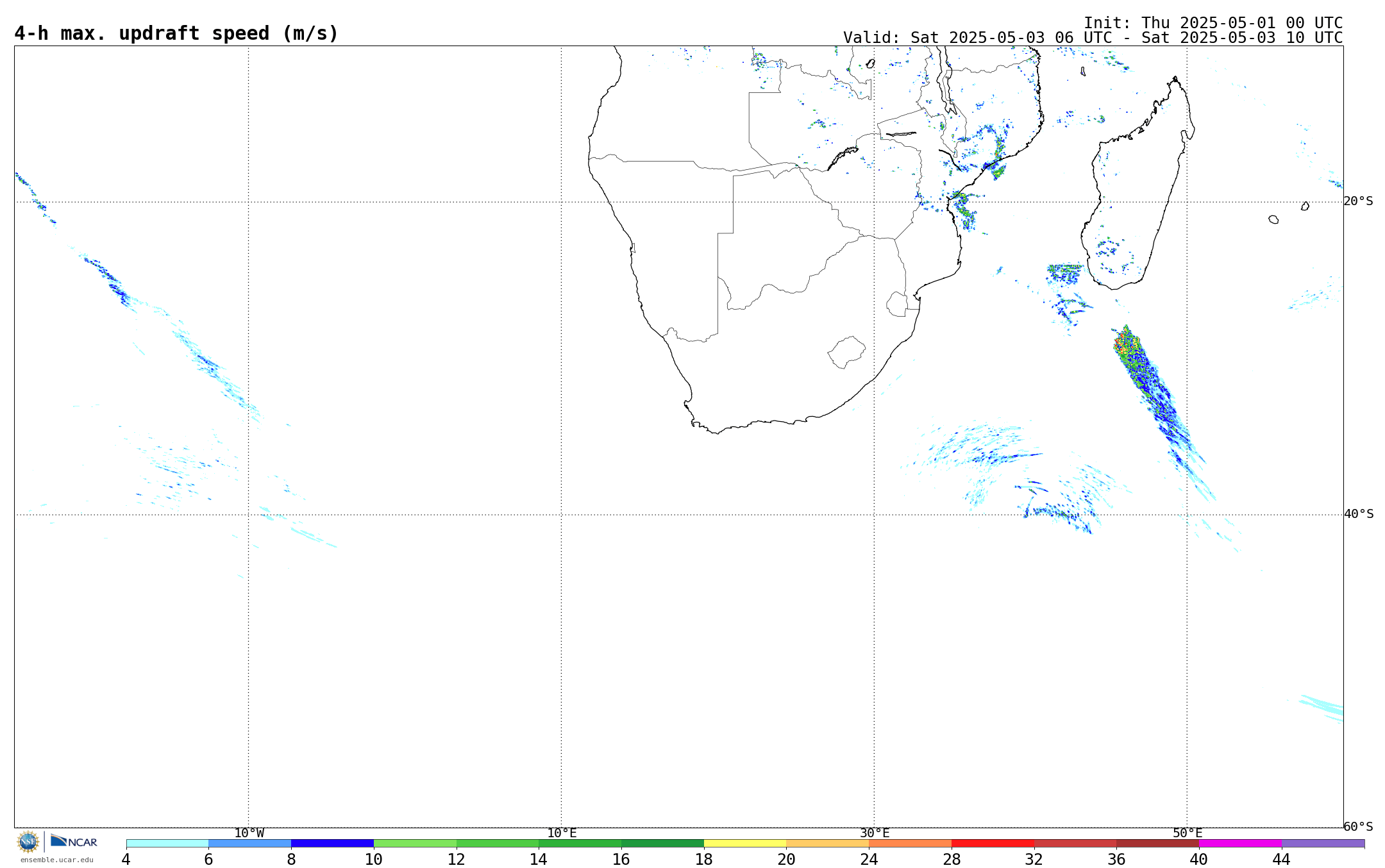Click the 10°E longitude label
Image resolution: width=1385 pixels, height=868 pixels.
click(562, 833)
